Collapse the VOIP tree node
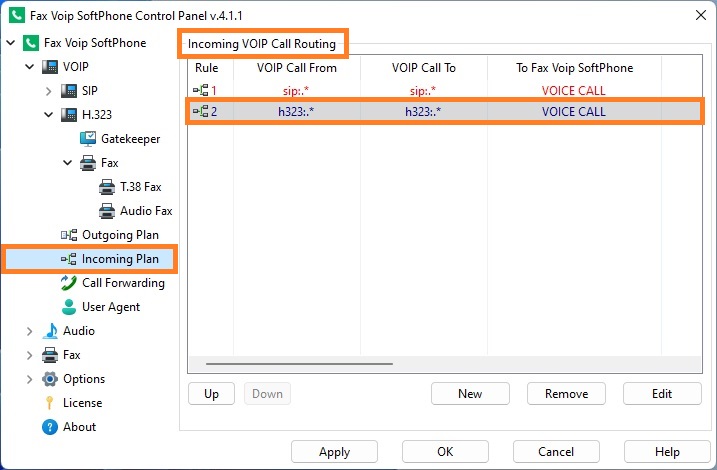 [x=29, y=67]
